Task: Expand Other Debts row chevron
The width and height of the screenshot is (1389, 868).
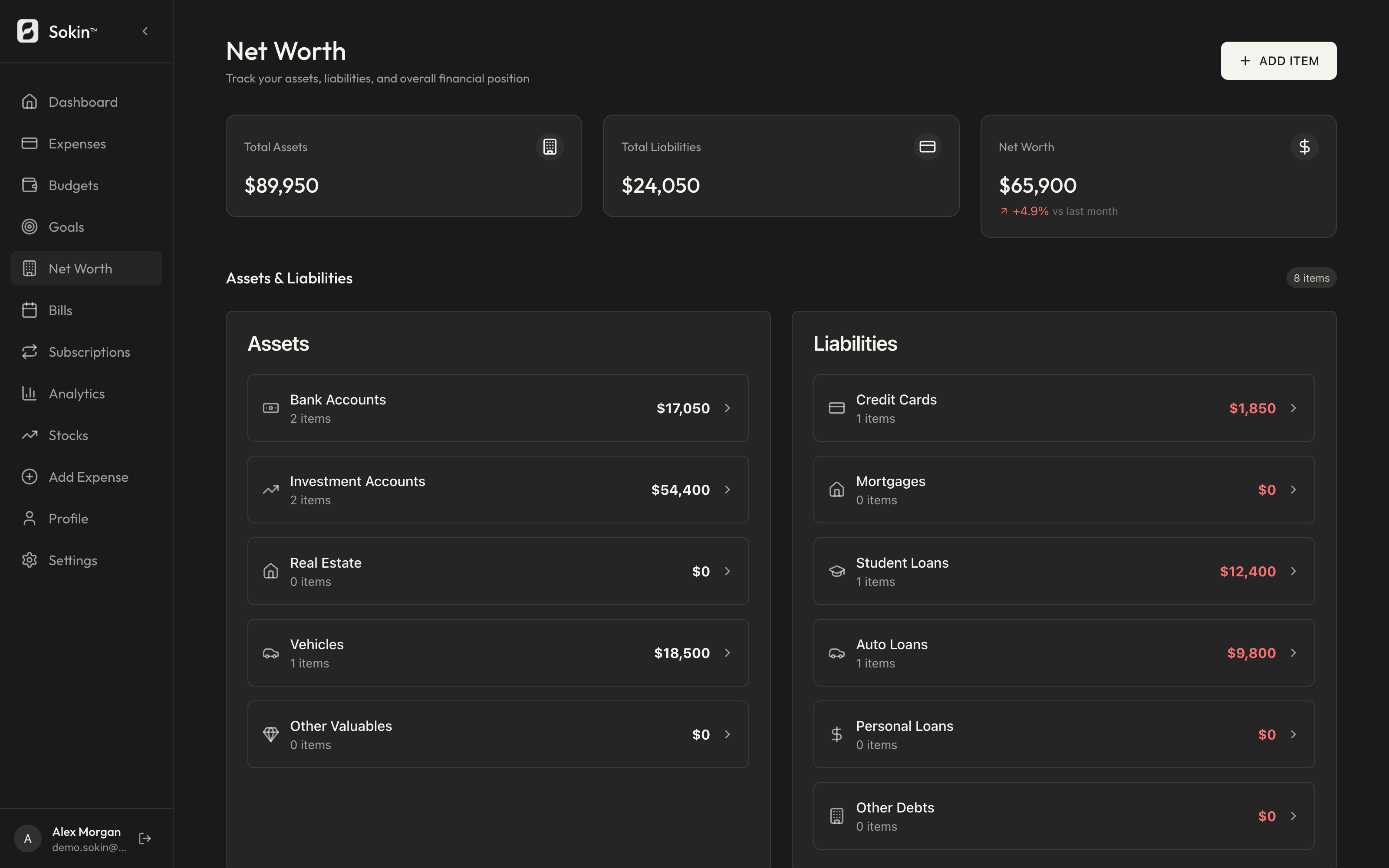Action: tap(1293, 816)
